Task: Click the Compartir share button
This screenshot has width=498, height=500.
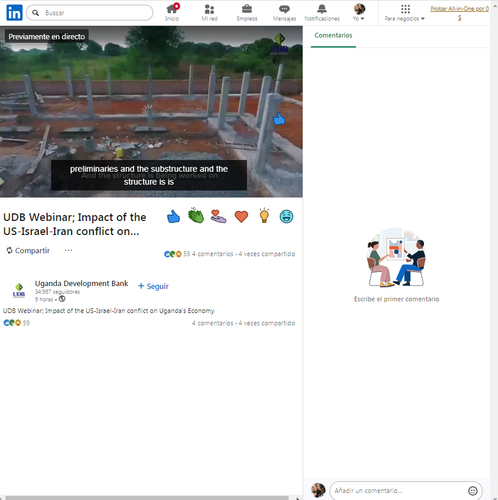Action: pyautogui.click(x=28, y=250)
